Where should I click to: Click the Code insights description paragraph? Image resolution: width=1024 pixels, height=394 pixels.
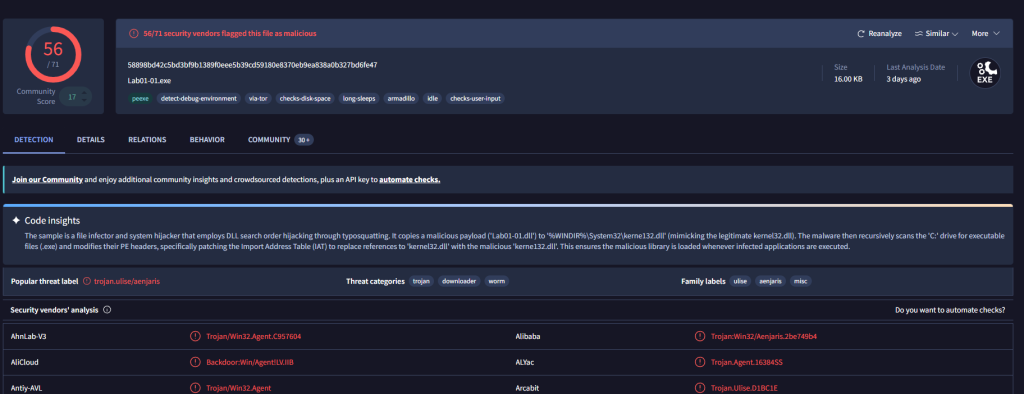pyautogui.click(x=514, y=241)
